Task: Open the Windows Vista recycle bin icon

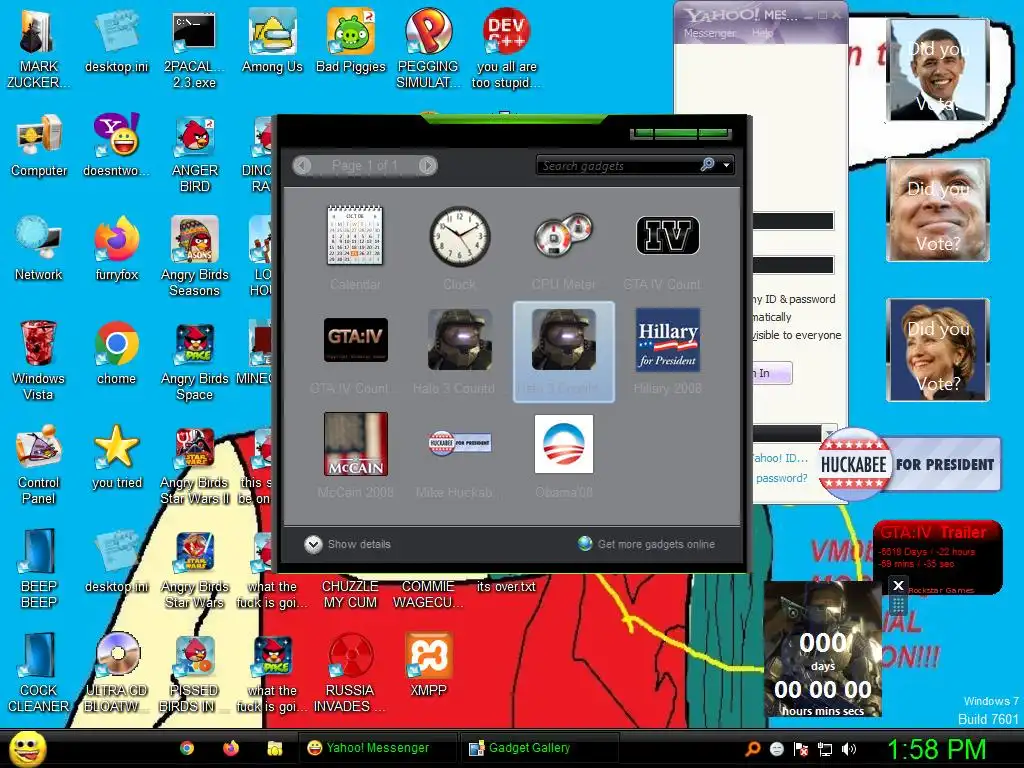Action: coord(38,361)
